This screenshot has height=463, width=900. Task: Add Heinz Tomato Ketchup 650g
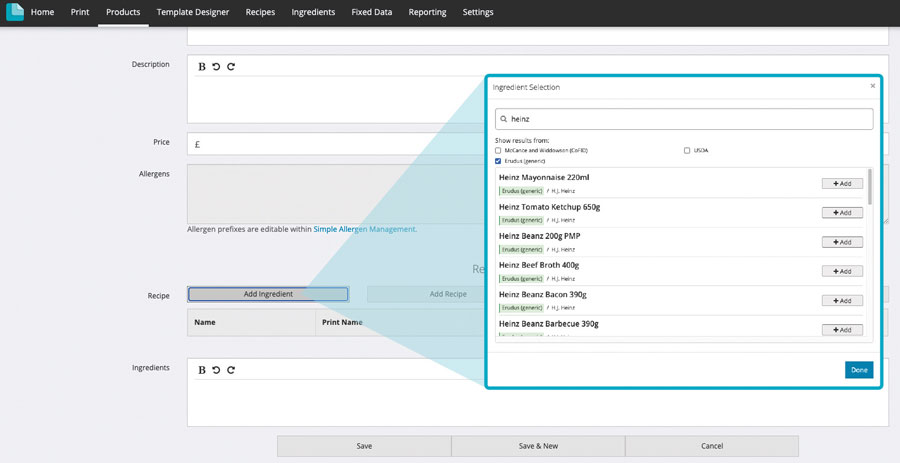coord(842,213)
